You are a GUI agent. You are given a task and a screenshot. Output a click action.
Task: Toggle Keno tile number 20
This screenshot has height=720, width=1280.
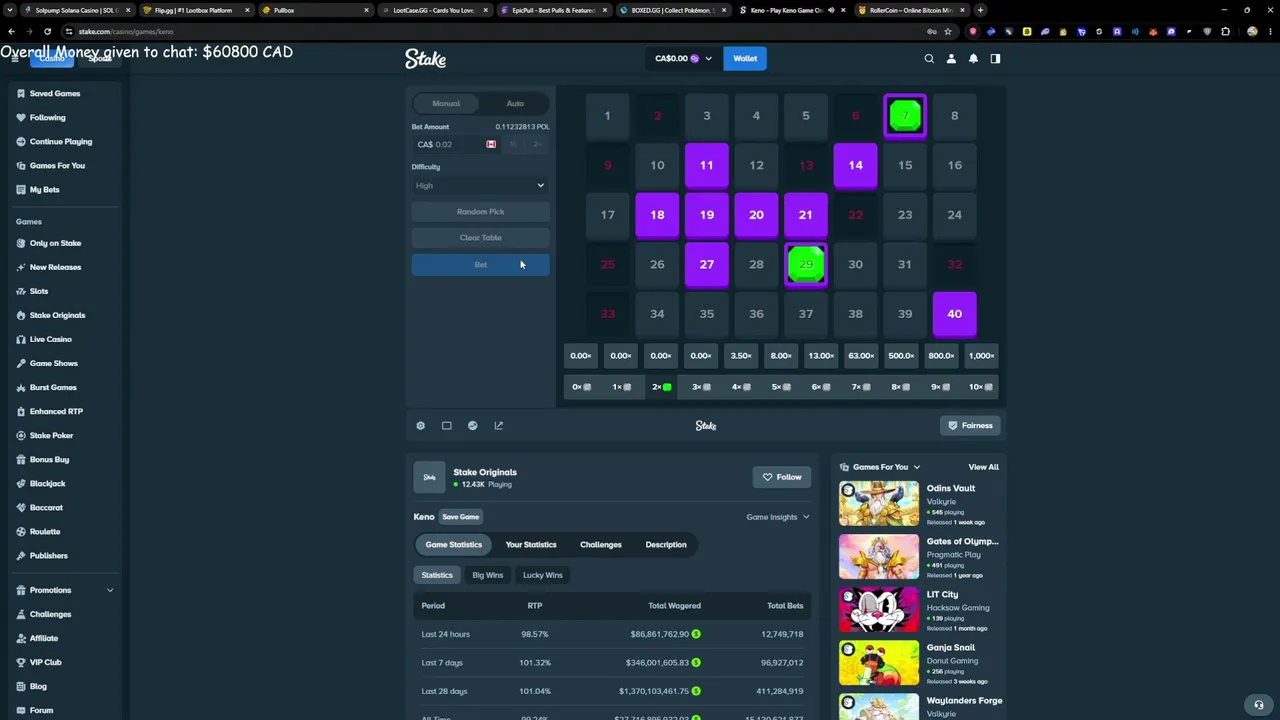(x=756, y=215)
